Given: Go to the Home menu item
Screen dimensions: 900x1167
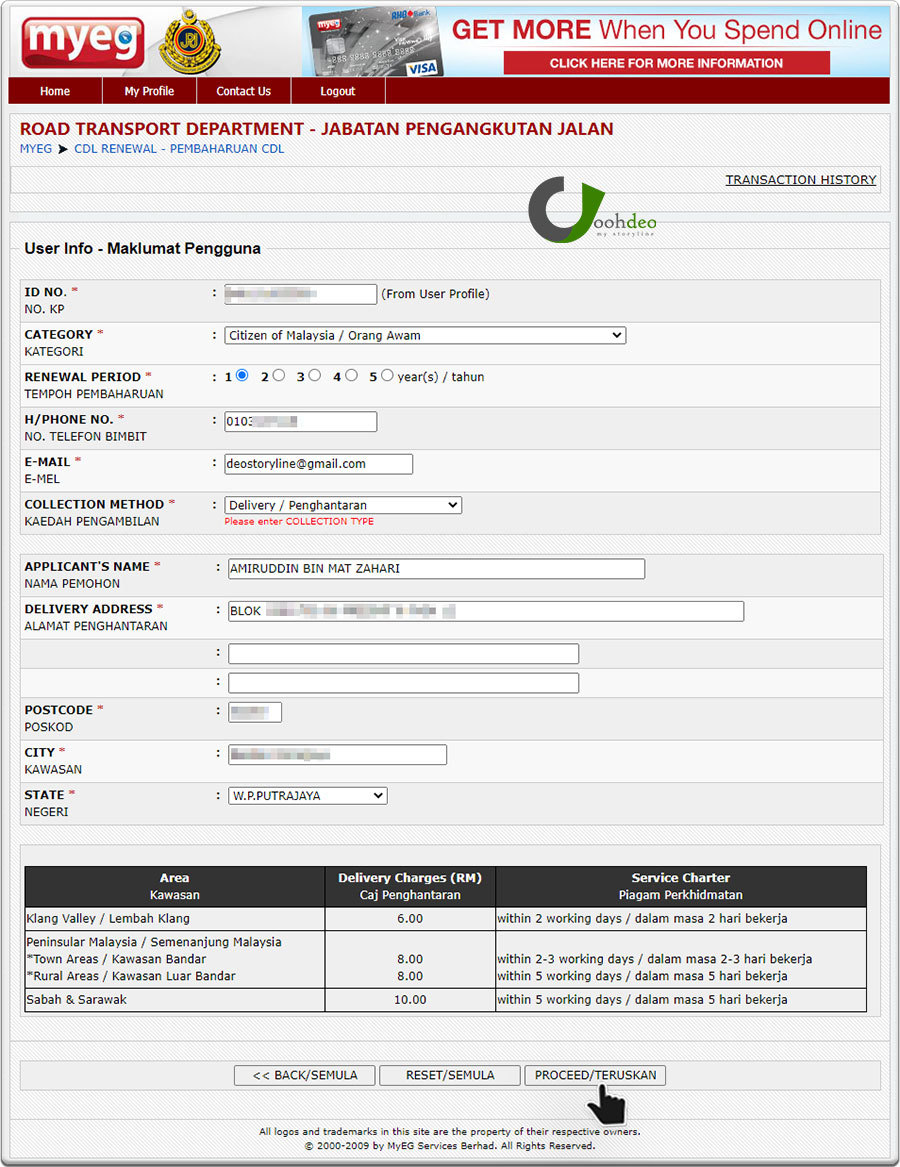Looking at the screenshot, I should pyautogui.click(x=55, y=91).
